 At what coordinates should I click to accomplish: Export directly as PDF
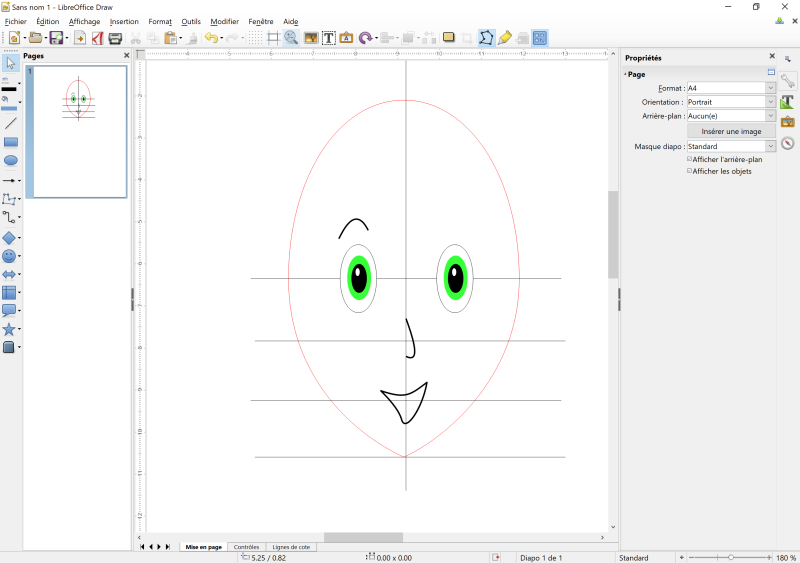tap(97, 38)
